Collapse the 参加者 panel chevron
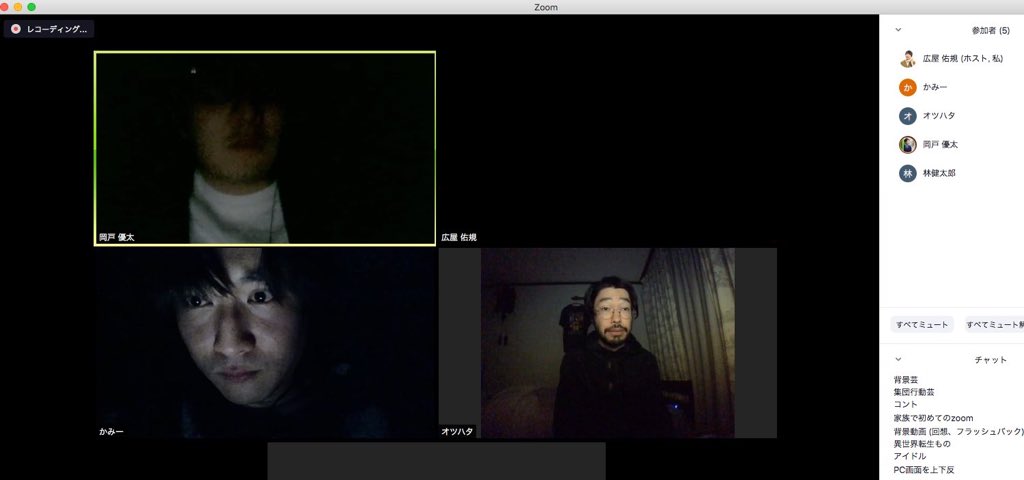 tap(898, 30)
